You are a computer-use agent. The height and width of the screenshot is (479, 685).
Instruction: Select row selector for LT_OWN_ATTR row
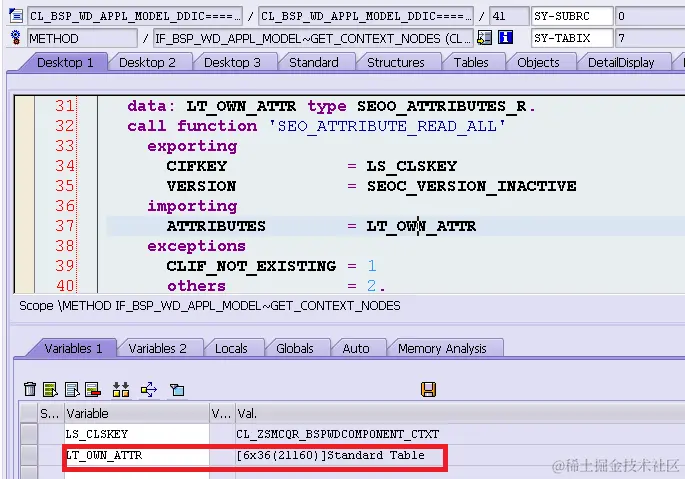tap(28, 455)
